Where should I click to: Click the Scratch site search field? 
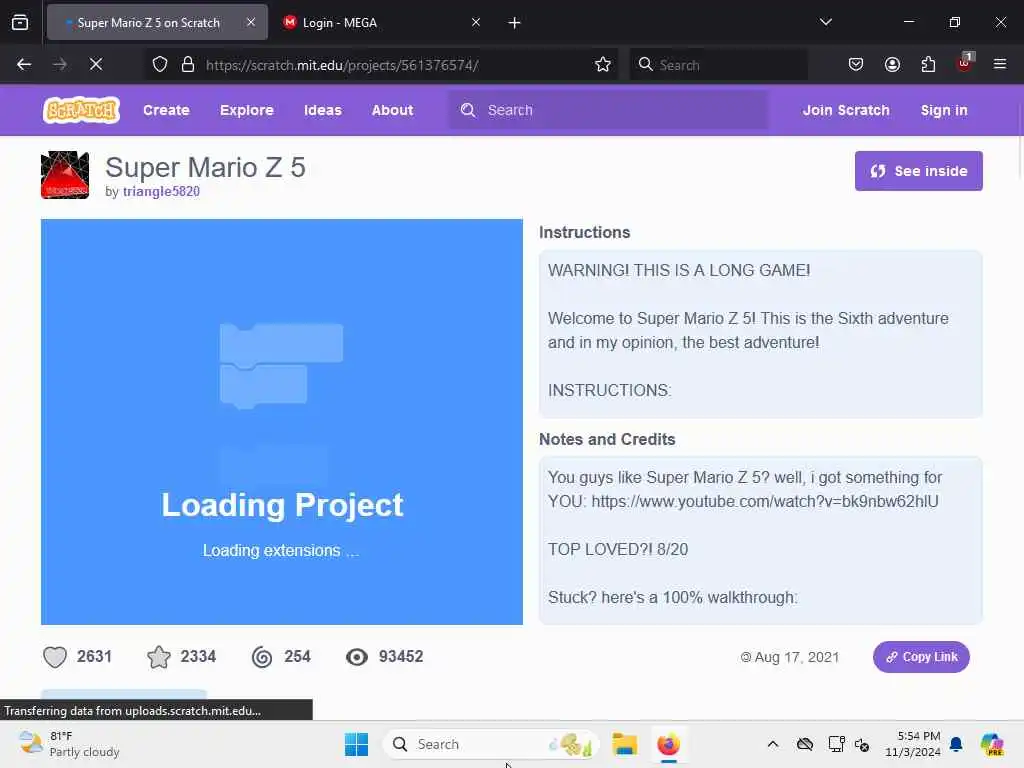point(608,110)
